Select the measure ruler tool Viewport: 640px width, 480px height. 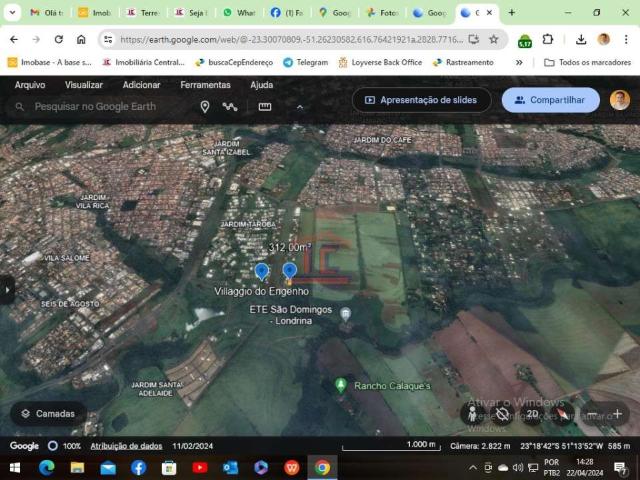(265, 107)
